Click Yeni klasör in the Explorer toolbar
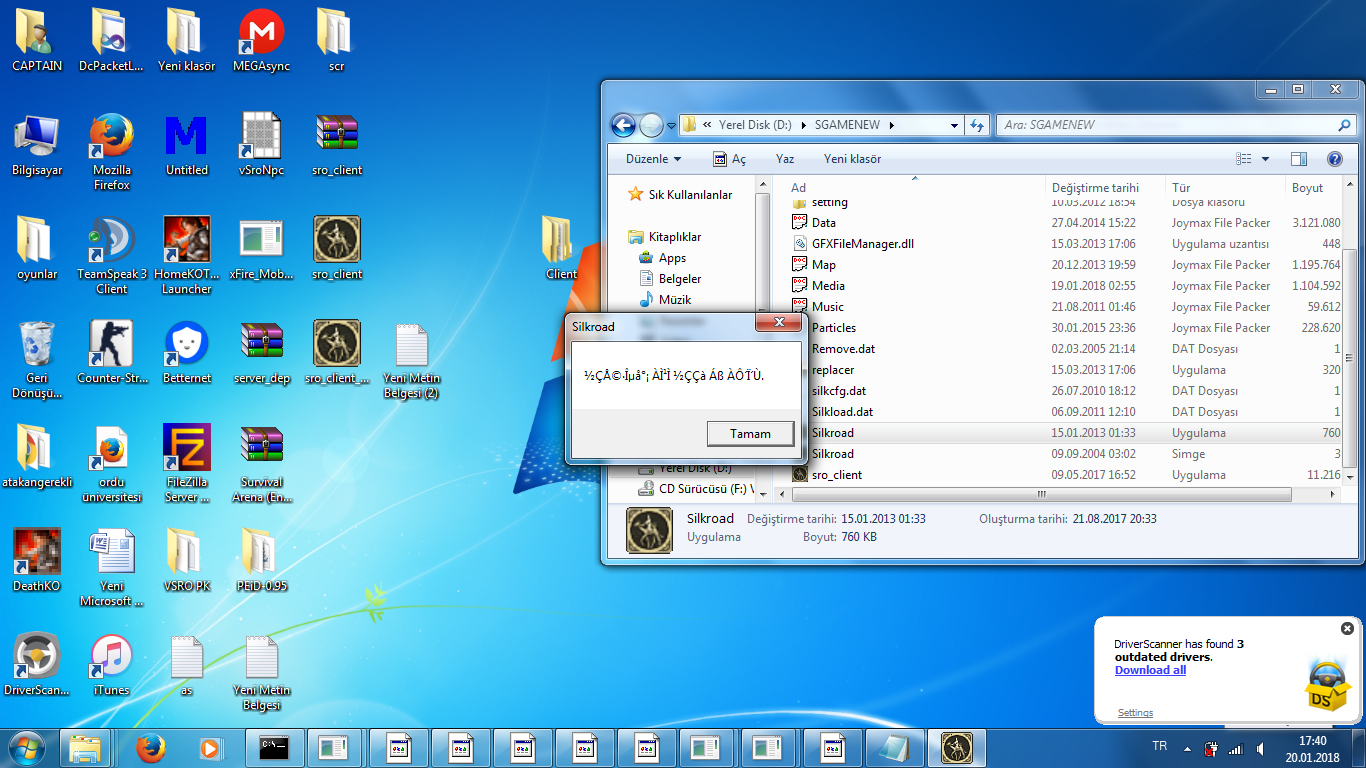1366x768 pixels. click(852, 159)
